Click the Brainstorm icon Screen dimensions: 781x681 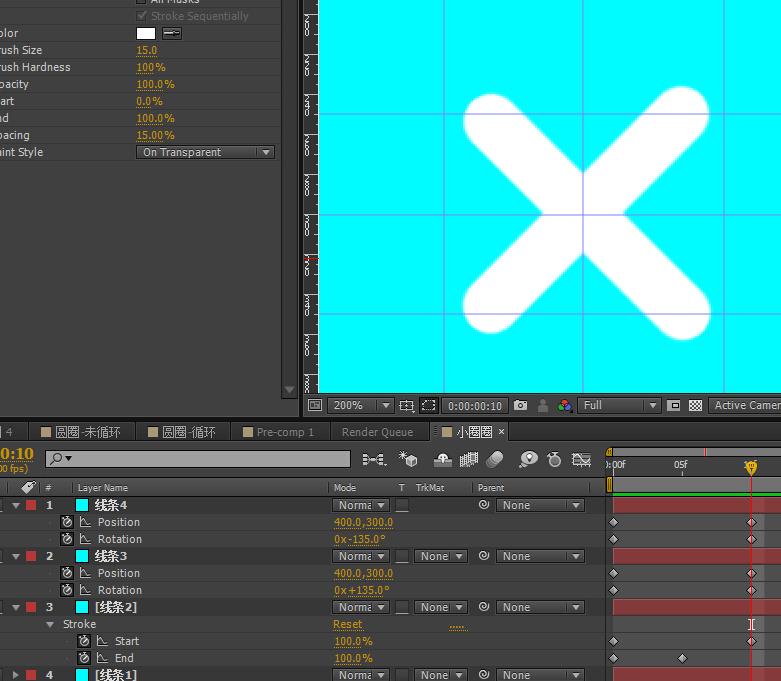(x=528, y=459)
